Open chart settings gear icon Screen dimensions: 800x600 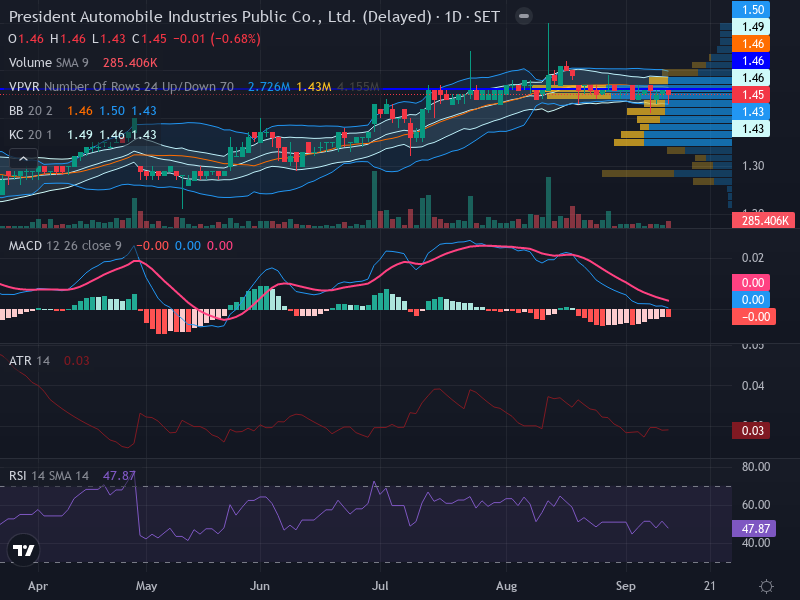[x=766, y=586]
